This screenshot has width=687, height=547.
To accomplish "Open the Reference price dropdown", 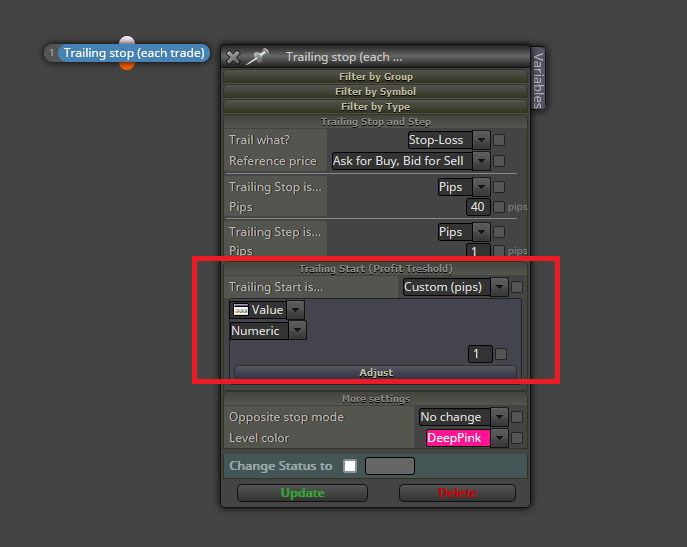I will [x=411, y=161].
